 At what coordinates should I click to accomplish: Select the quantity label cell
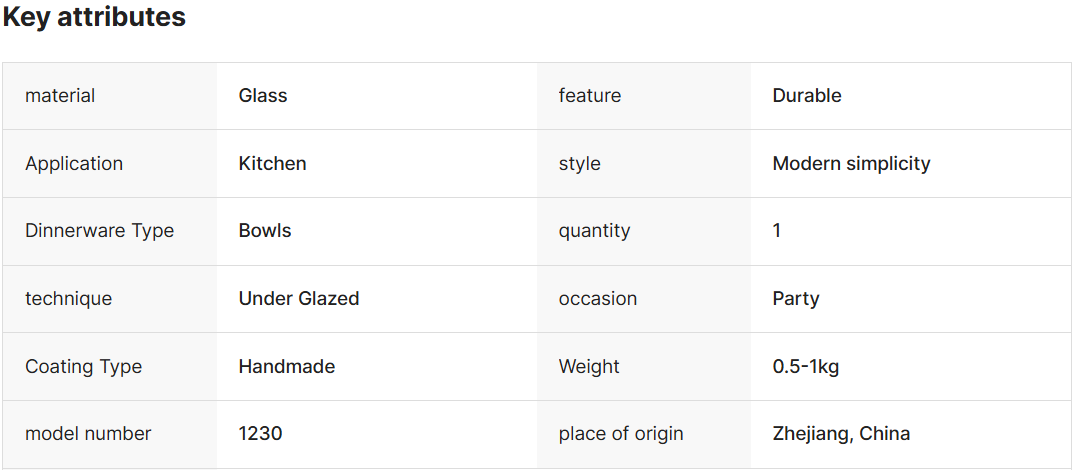click(x=594, y=231)
